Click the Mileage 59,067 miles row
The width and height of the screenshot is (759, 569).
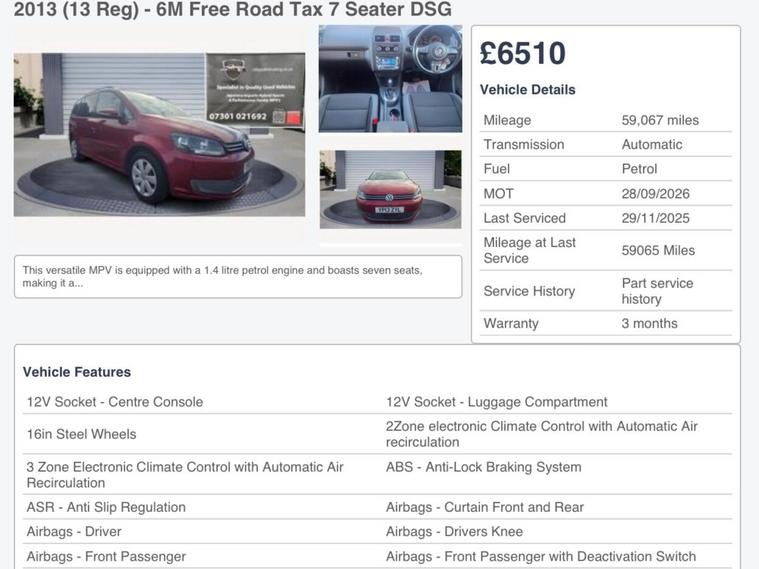tap(606, 120)
